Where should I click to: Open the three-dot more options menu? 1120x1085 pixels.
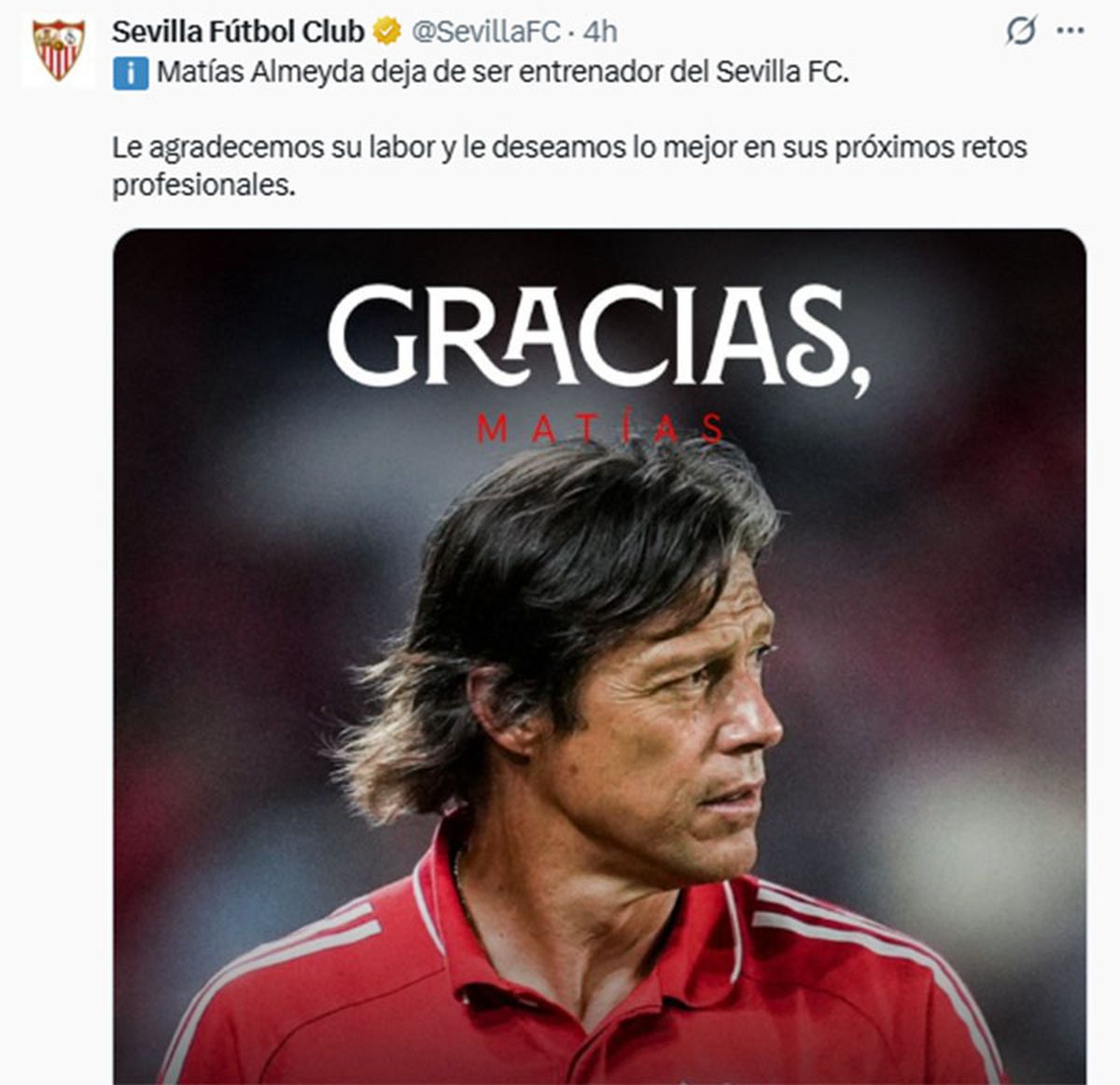1070,31
